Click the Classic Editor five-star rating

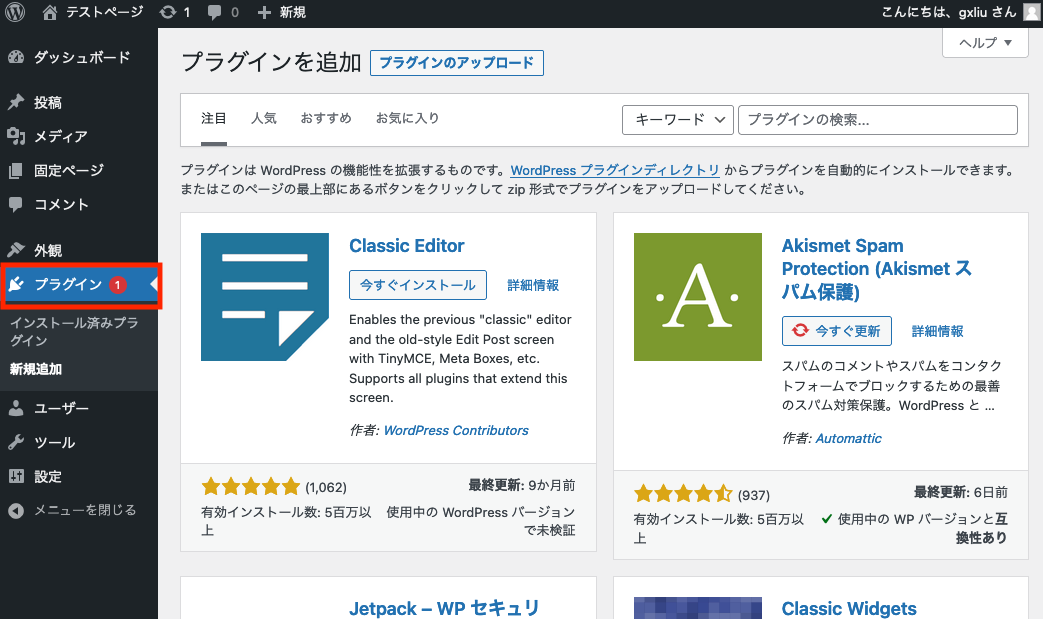click(251, 487)
